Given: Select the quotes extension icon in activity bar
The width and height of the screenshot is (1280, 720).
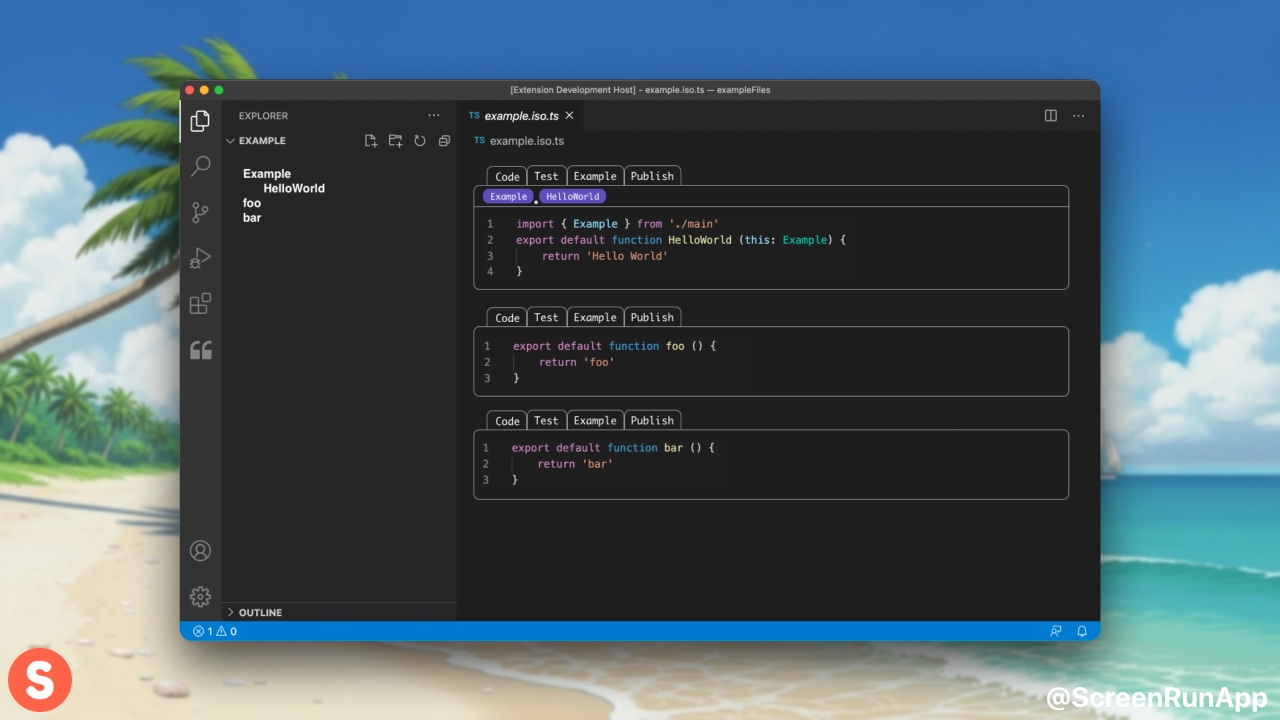Looking at the screenshot, I should pos(200,349).
